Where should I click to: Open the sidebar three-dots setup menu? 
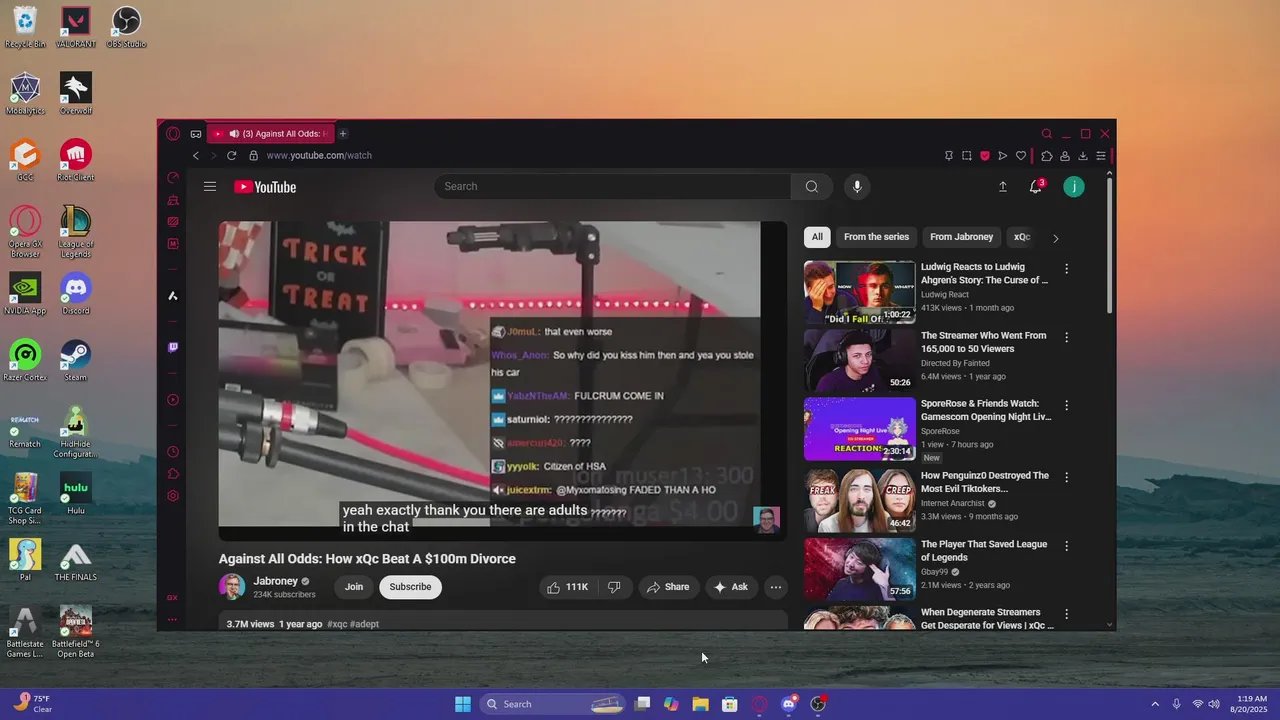pyautogui.click(x=173, y=620)
